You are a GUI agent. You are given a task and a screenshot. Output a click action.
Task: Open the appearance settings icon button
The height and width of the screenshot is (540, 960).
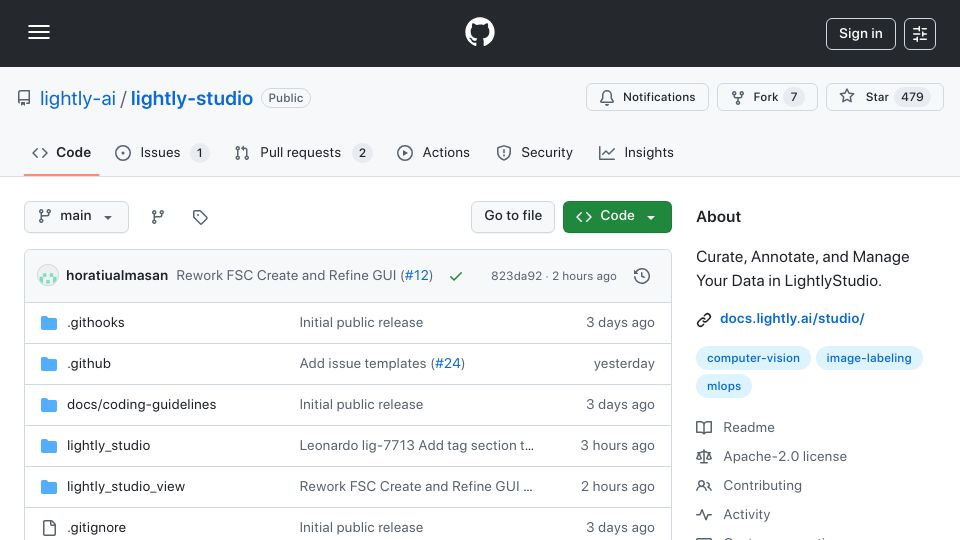point(920,34)
